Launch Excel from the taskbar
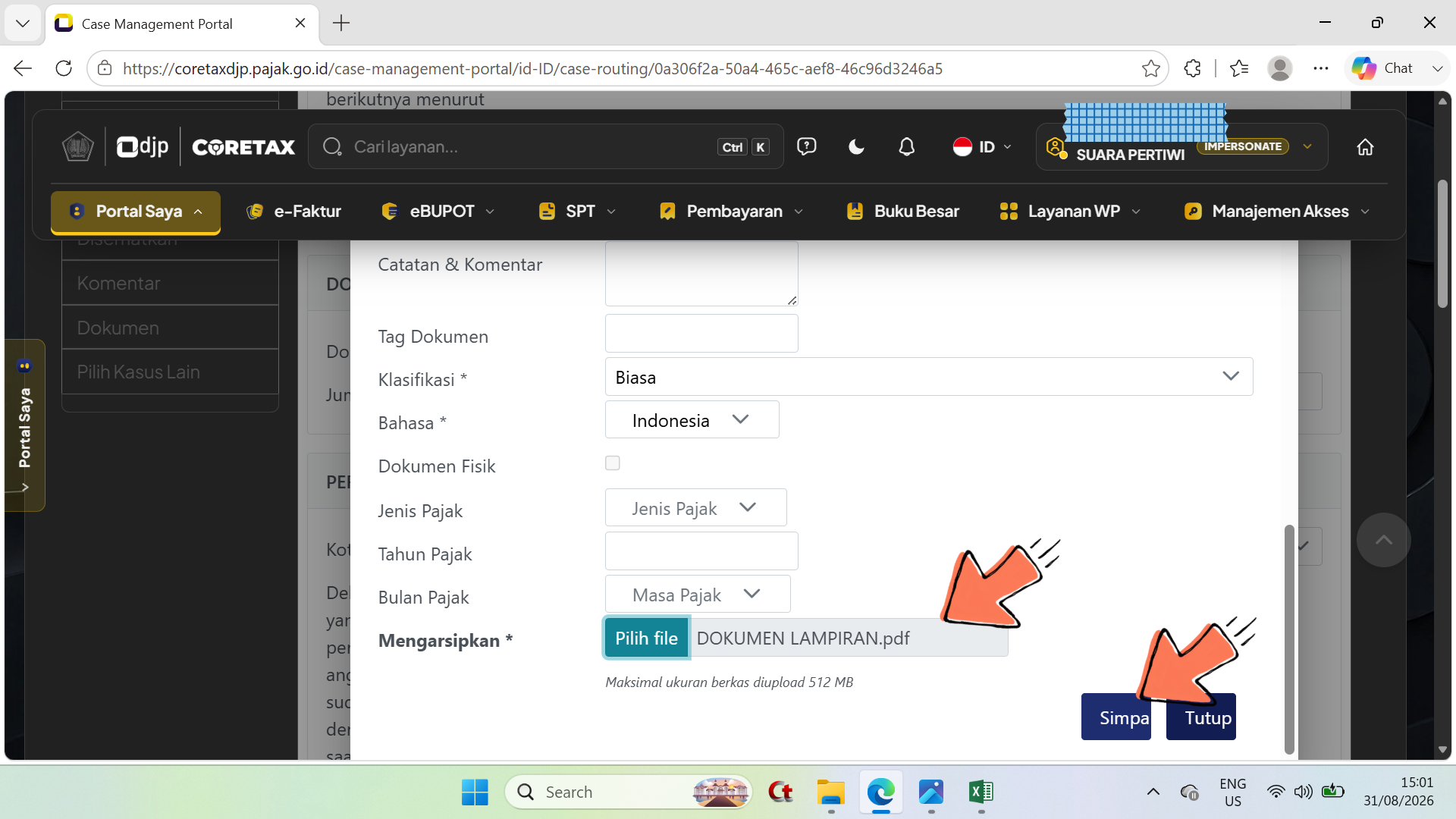This screenshot has height=819, width=1456. coord(981,792)
